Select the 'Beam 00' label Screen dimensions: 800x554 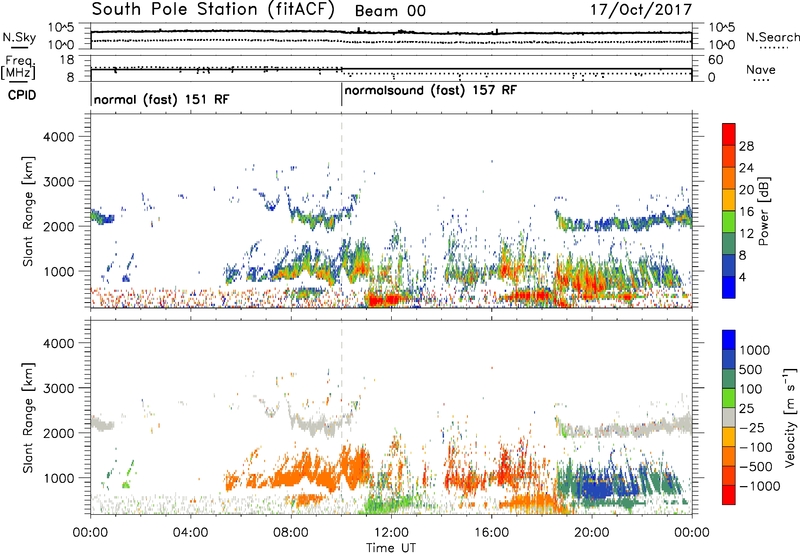click(390, 11)
